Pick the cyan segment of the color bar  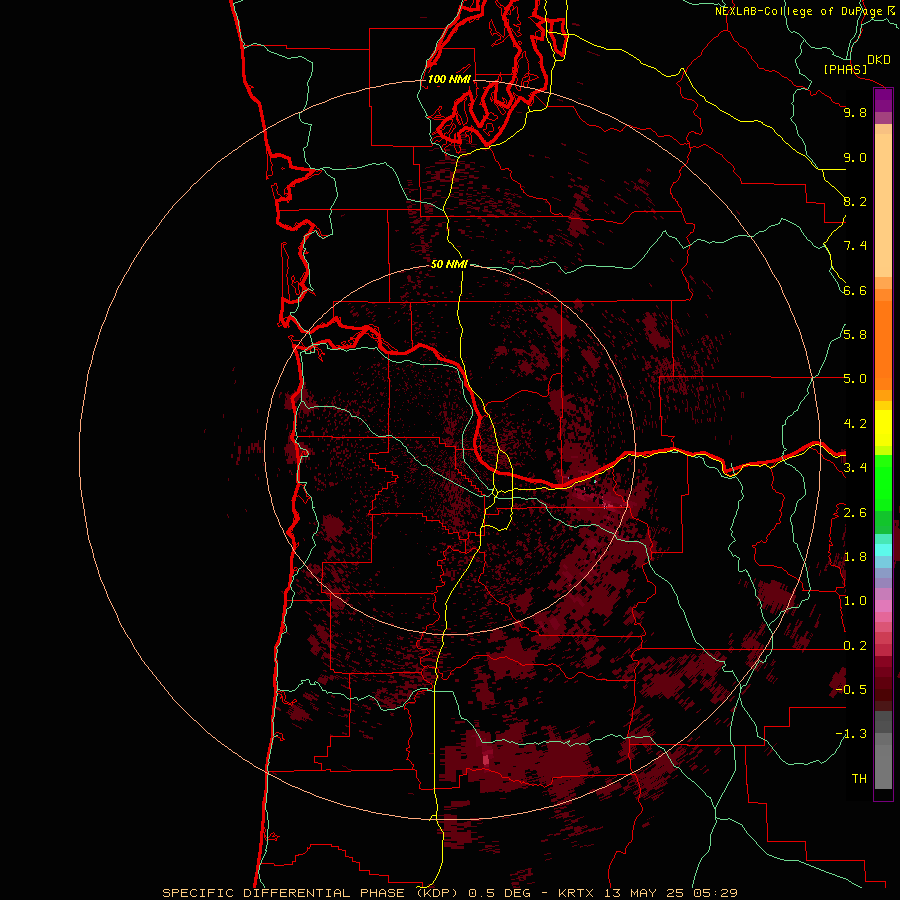(883, 549)
